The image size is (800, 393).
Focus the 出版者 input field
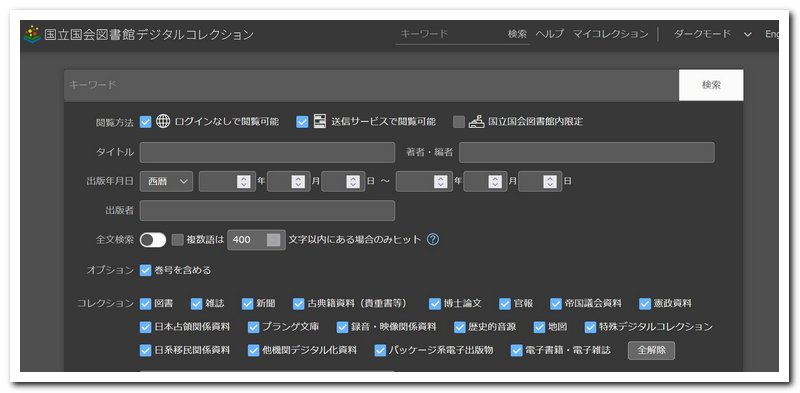point(267,211)
